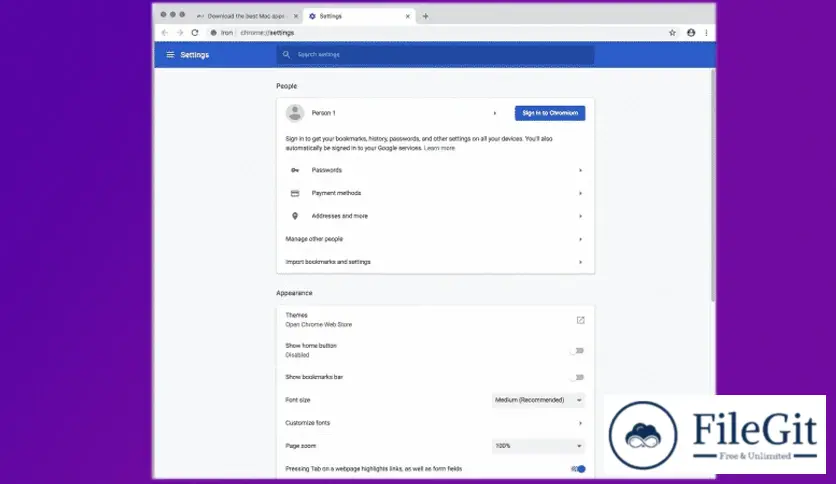
Task: Expand Payment methods row chevron
Action: tap(580, 193)
